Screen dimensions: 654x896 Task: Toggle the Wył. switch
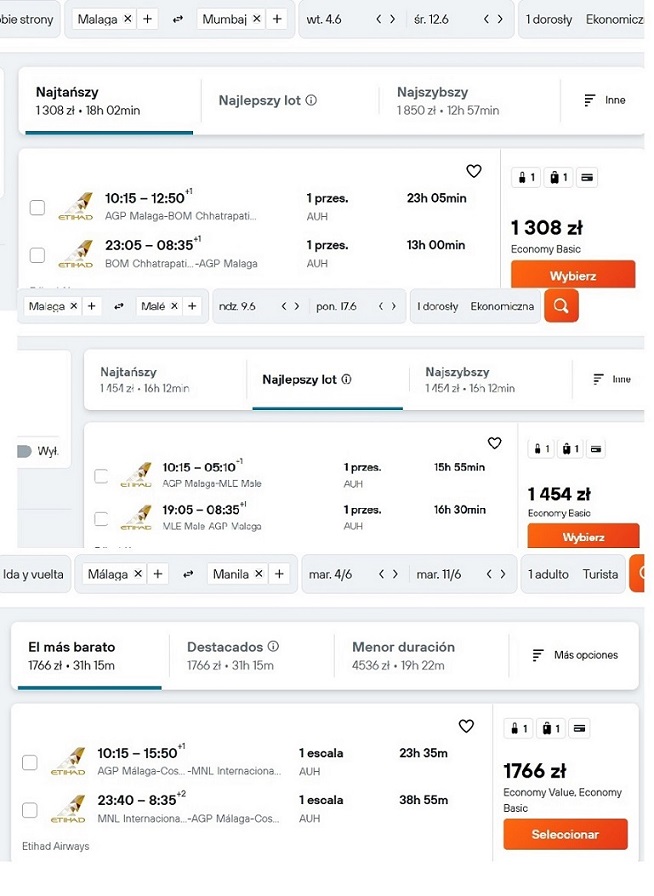24,451
